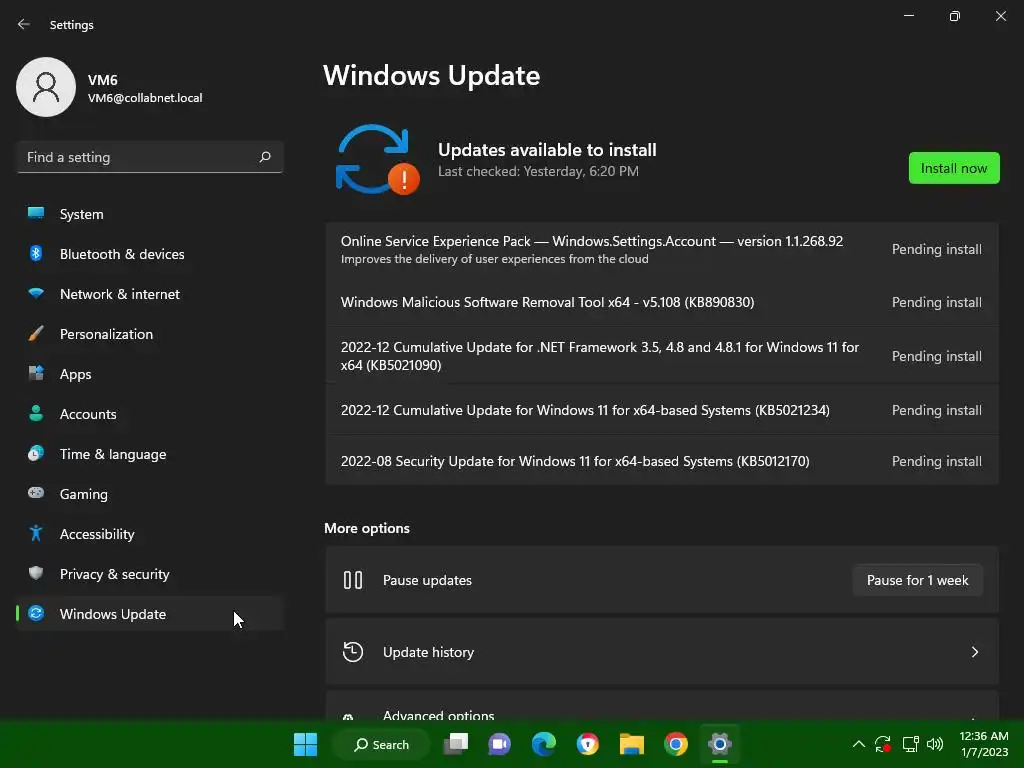Click the search magnifier in Find a setting

[x=264, y=157]
